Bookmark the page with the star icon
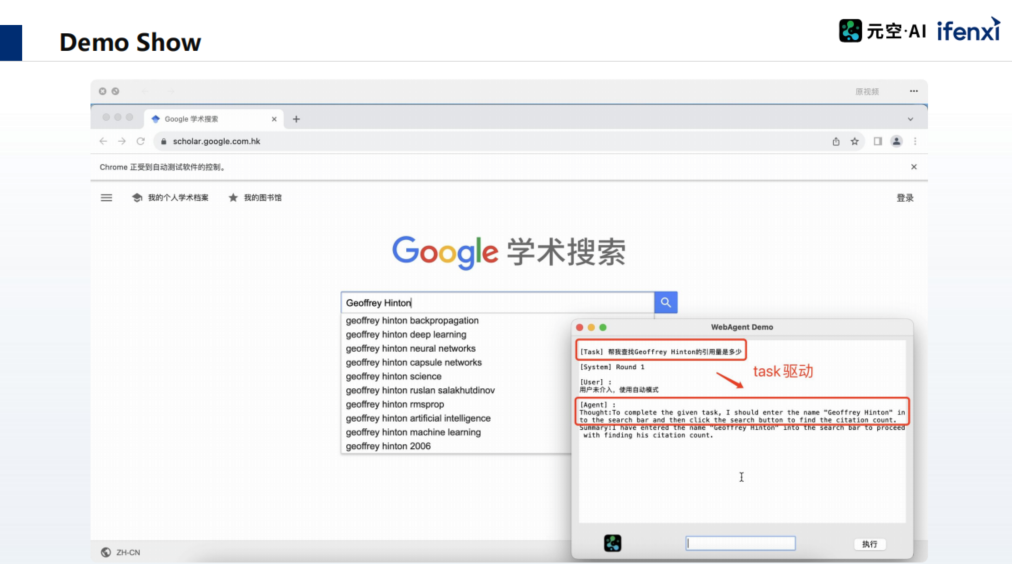This screenshot has height=564, width=1012. pos(855,141)
